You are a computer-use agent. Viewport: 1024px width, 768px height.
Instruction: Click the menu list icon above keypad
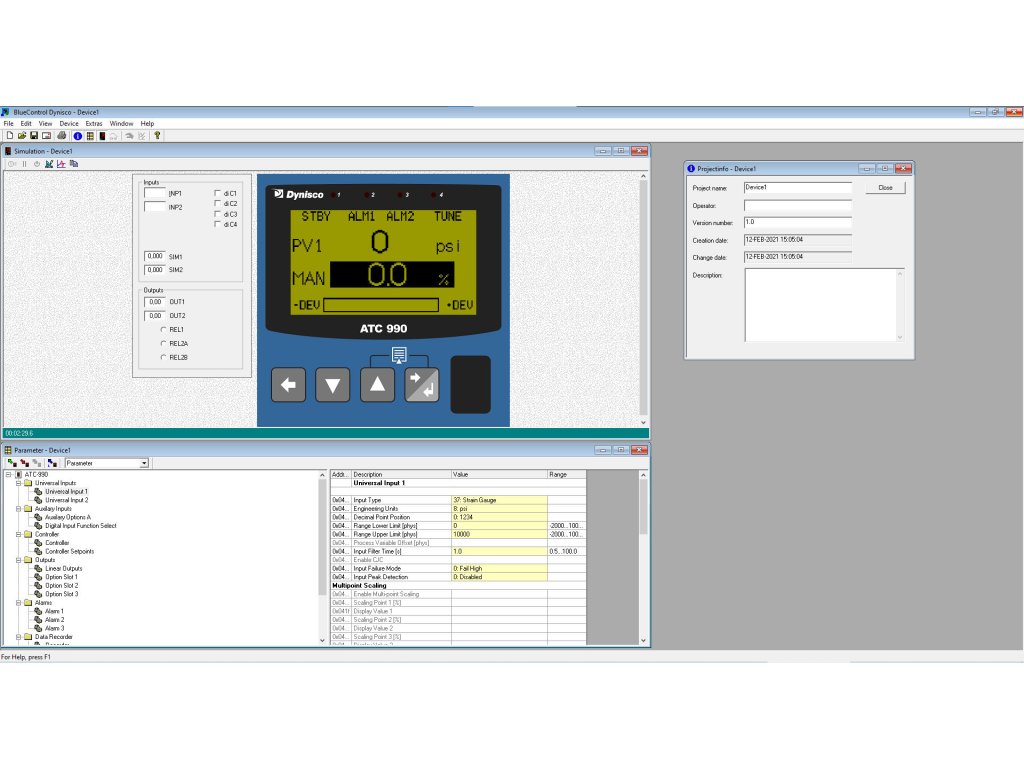399,355
